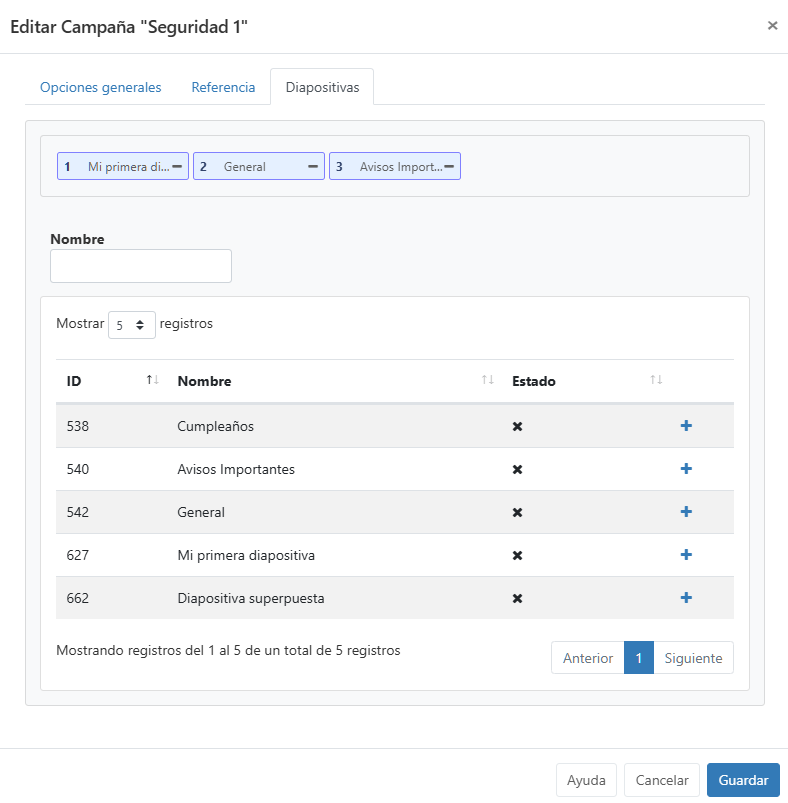This screenshot has width=788, height=803.
Task: Focus the Nombre filter input field
Action: pyautogui.click(x=141, y=266)
